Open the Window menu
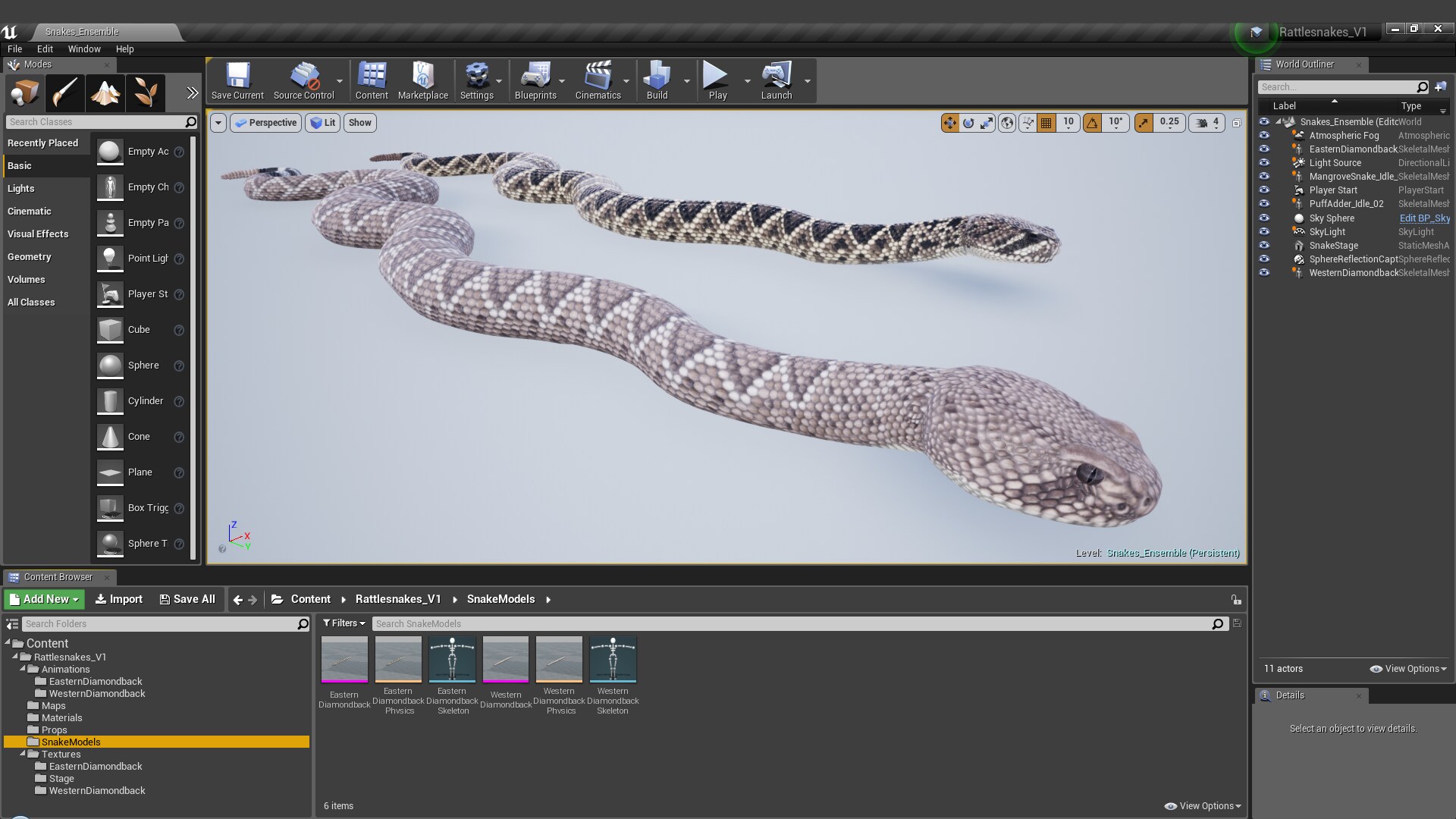Screen dimensions: 1456x819 point(84,49)
